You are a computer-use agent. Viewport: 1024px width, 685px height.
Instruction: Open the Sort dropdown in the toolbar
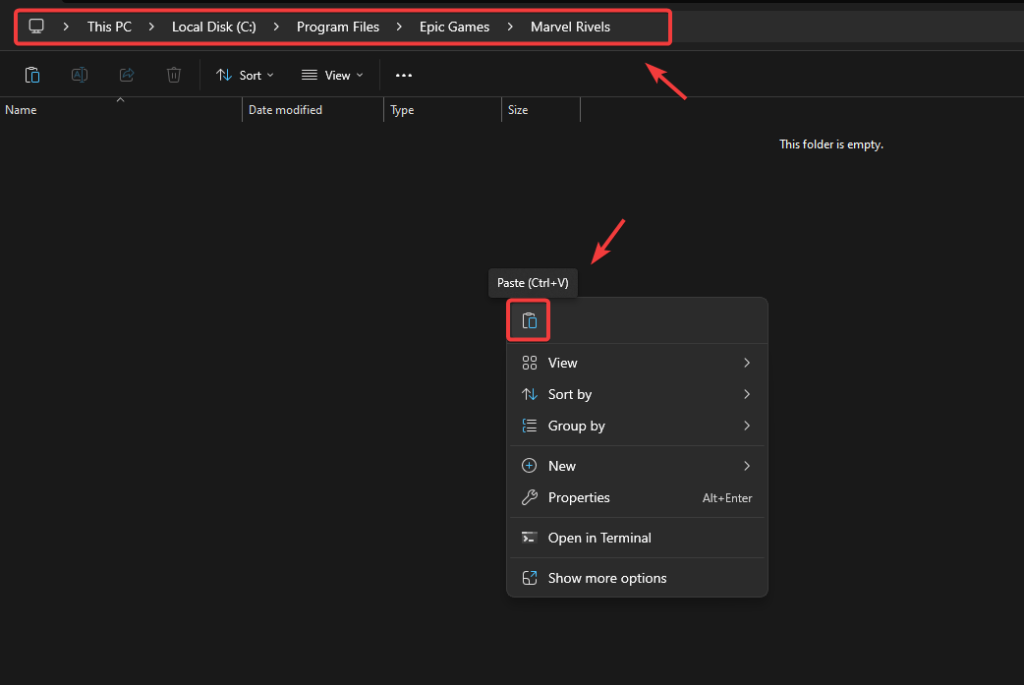click(x=245, y=75)
